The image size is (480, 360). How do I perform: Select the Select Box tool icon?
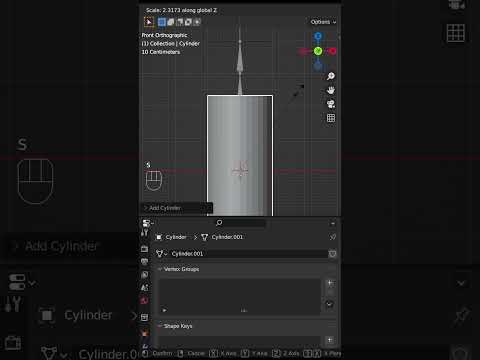coord(149,22)
